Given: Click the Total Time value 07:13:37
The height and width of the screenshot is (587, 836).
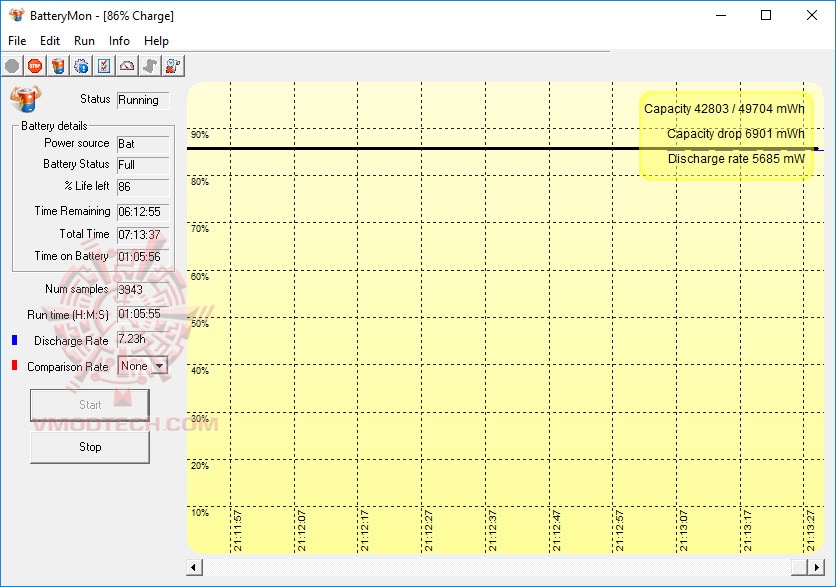Looking at the screenshot, I should click(x=143, y=235).
